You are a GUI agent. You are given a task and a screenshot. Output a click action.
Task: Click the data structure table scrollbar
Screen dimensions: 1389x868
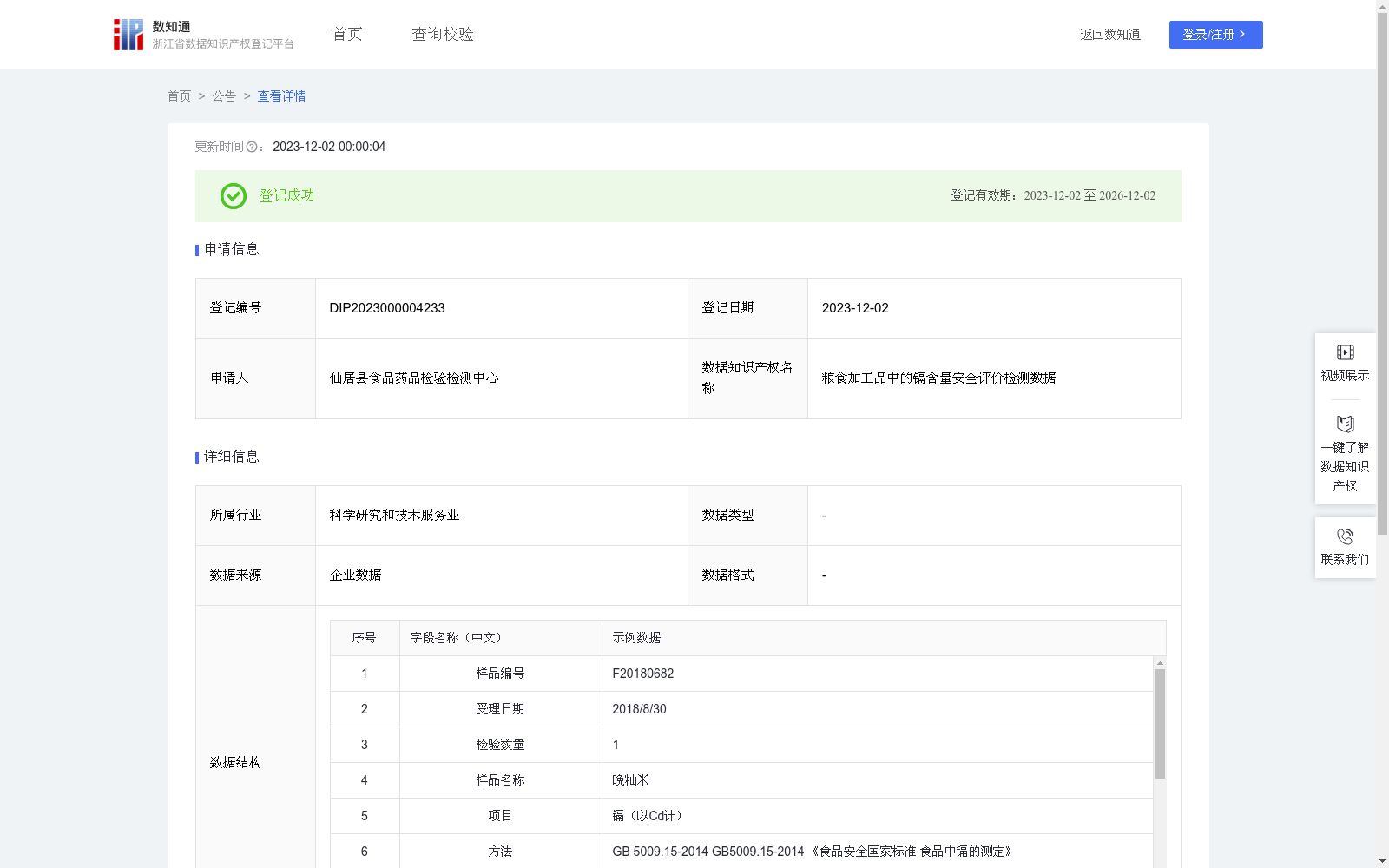tap(1160, 723)
